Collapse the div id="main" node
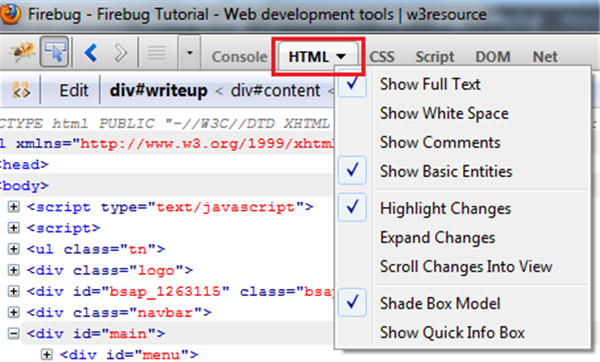Screen dimensions: 600x362 [14, 333]
